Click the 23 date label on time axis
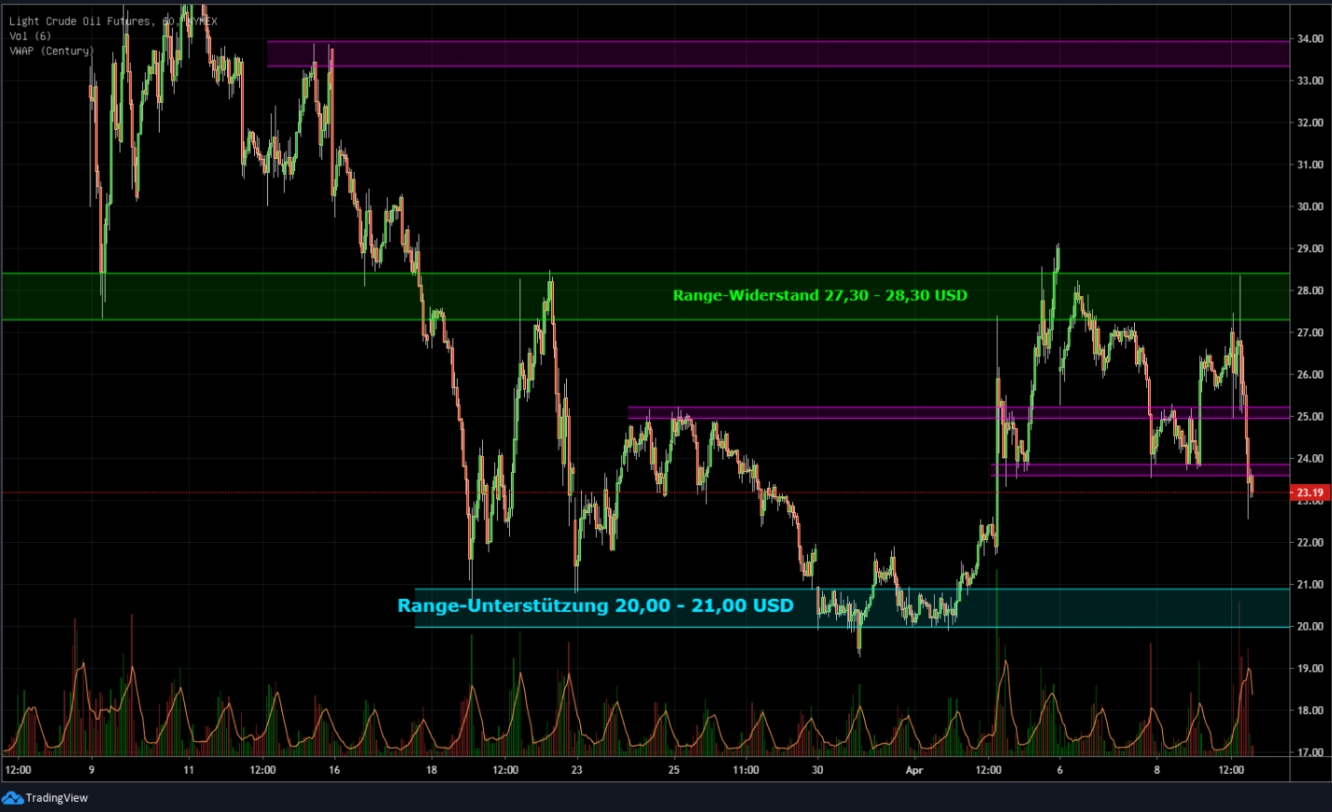 click(x=577, y=771)
